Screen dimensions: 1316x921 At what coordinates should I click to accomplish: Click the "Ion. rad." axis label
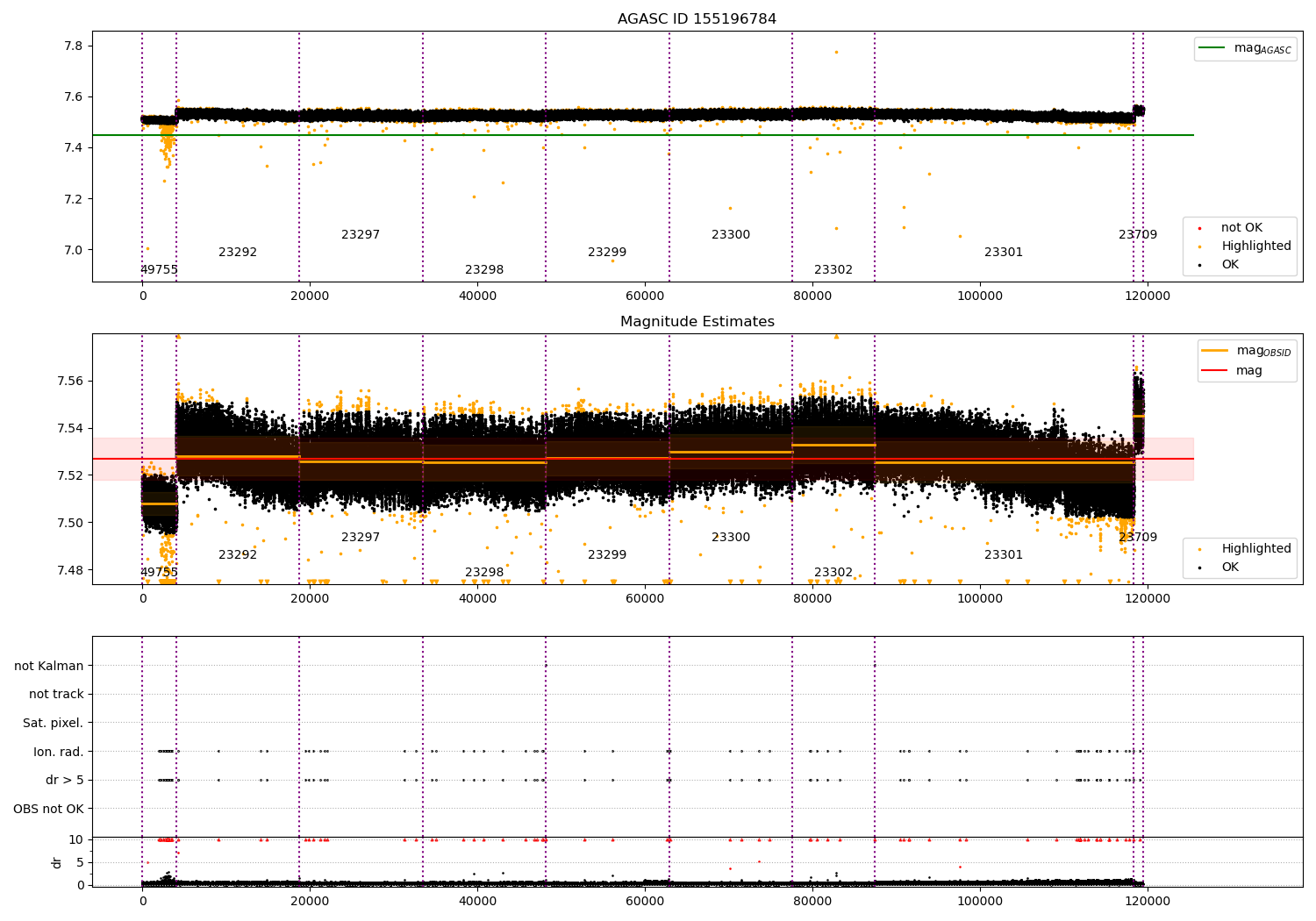[59, 752]
